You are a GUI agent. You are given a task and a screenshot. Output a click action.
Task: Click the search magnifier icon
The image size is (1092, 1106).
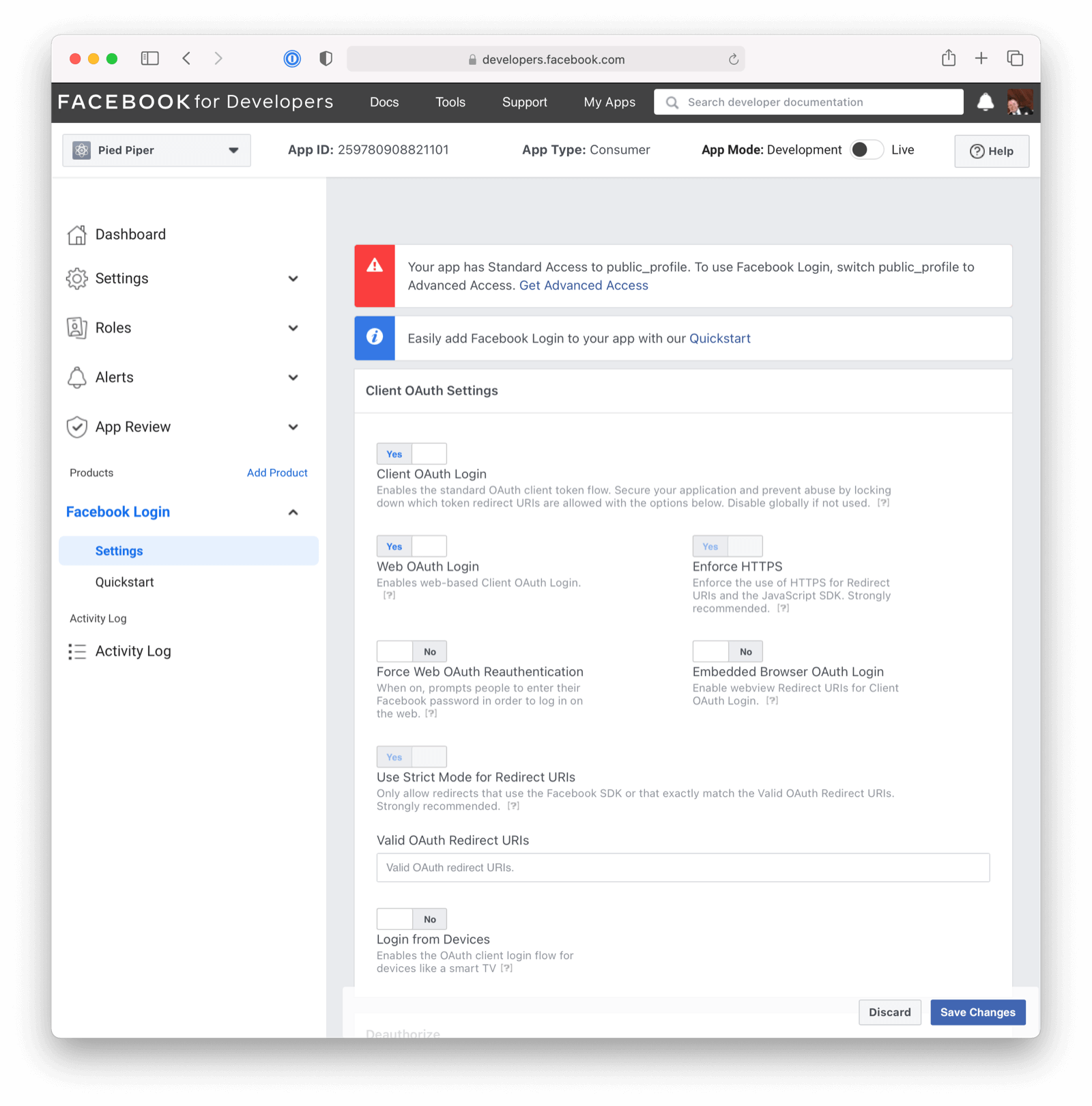pos(672,102)
